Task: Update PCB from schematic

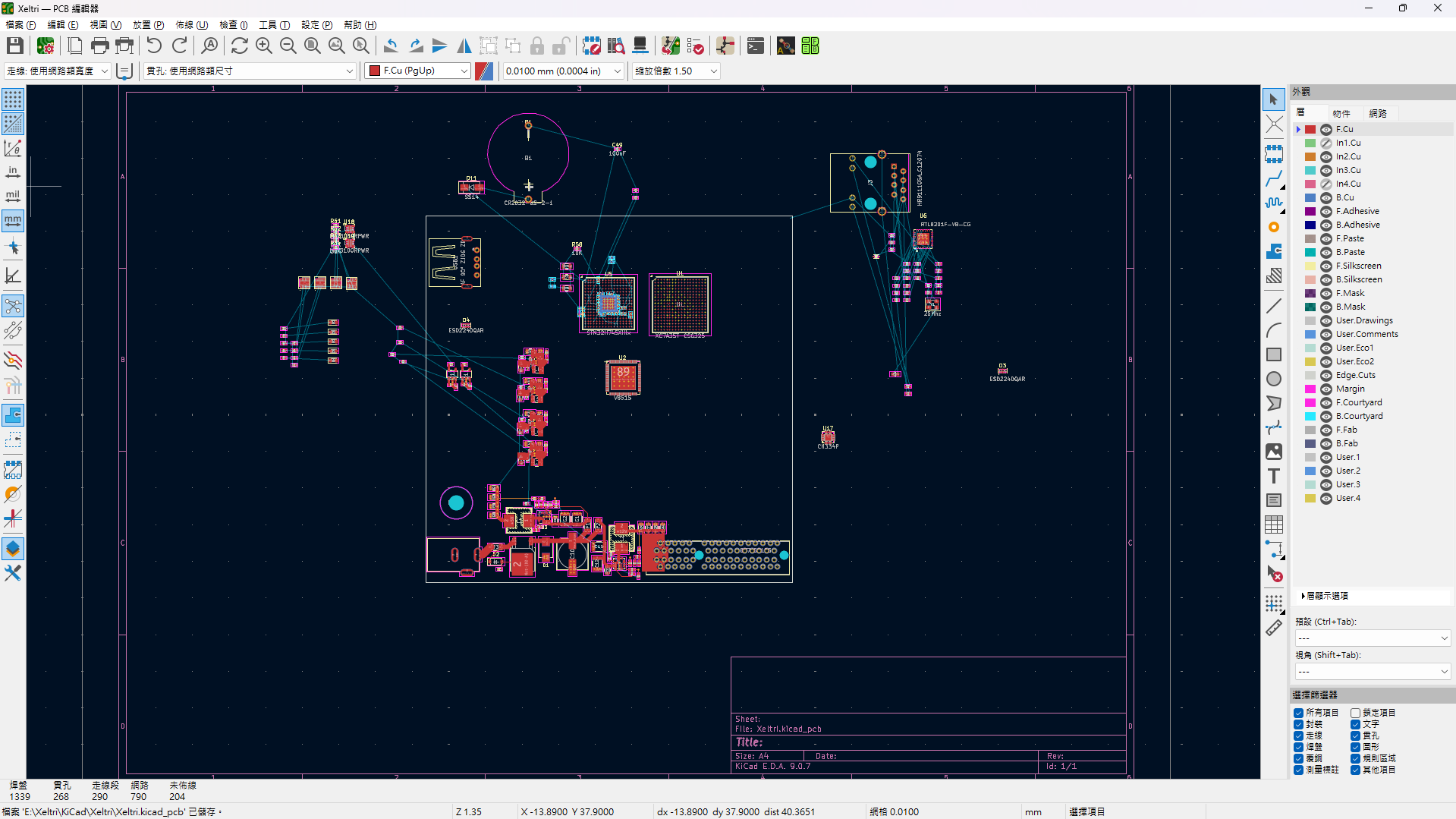Action: click(x=671, y=46)
